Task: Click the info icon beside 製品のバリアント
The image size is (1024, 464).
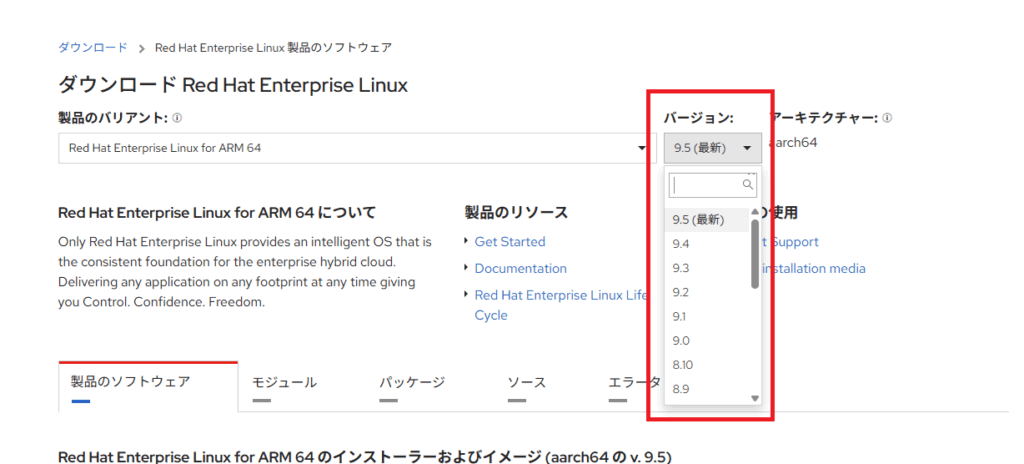Action: coord(177,118)
